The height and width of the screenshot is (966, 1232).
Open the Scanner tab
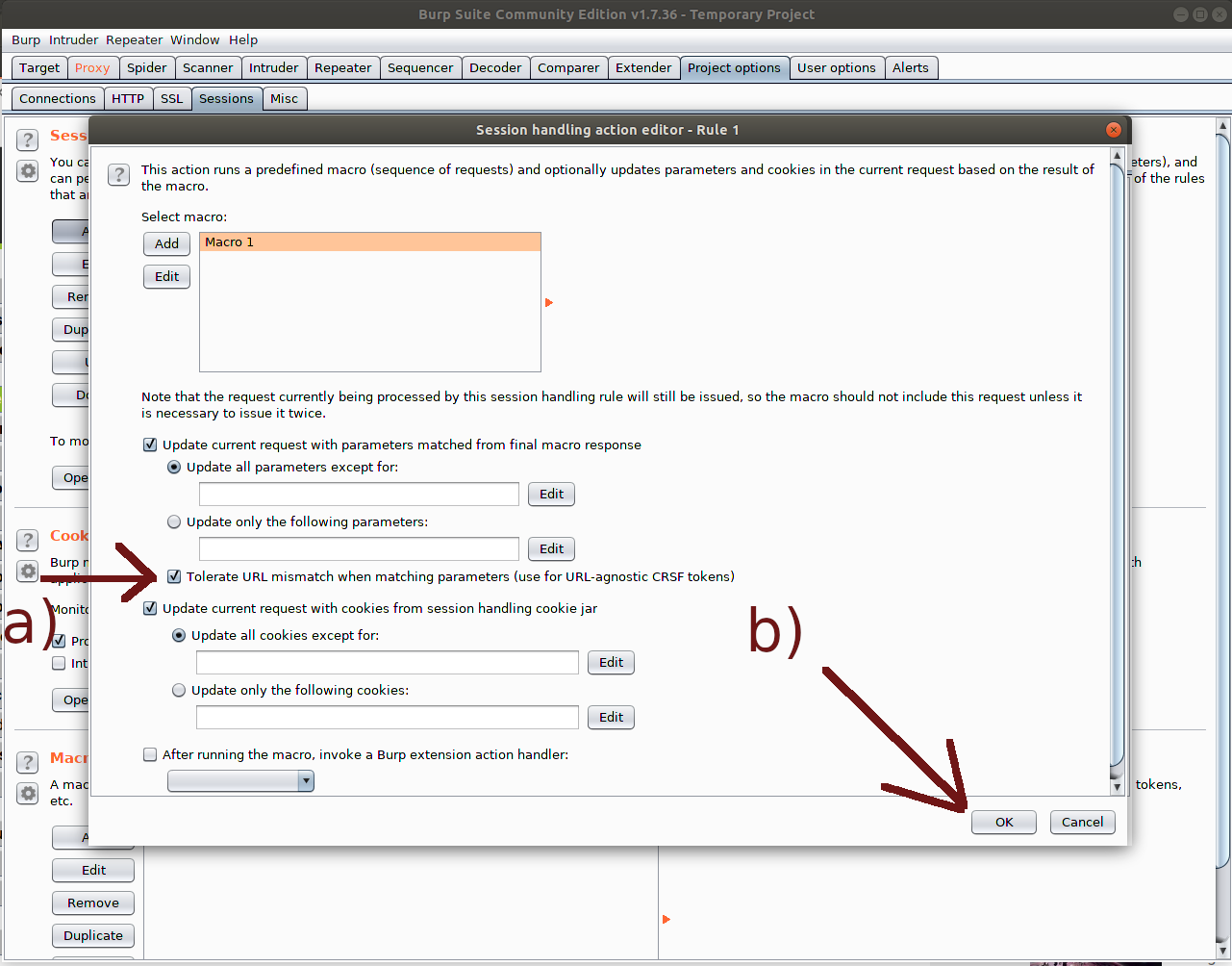(208, 67)
